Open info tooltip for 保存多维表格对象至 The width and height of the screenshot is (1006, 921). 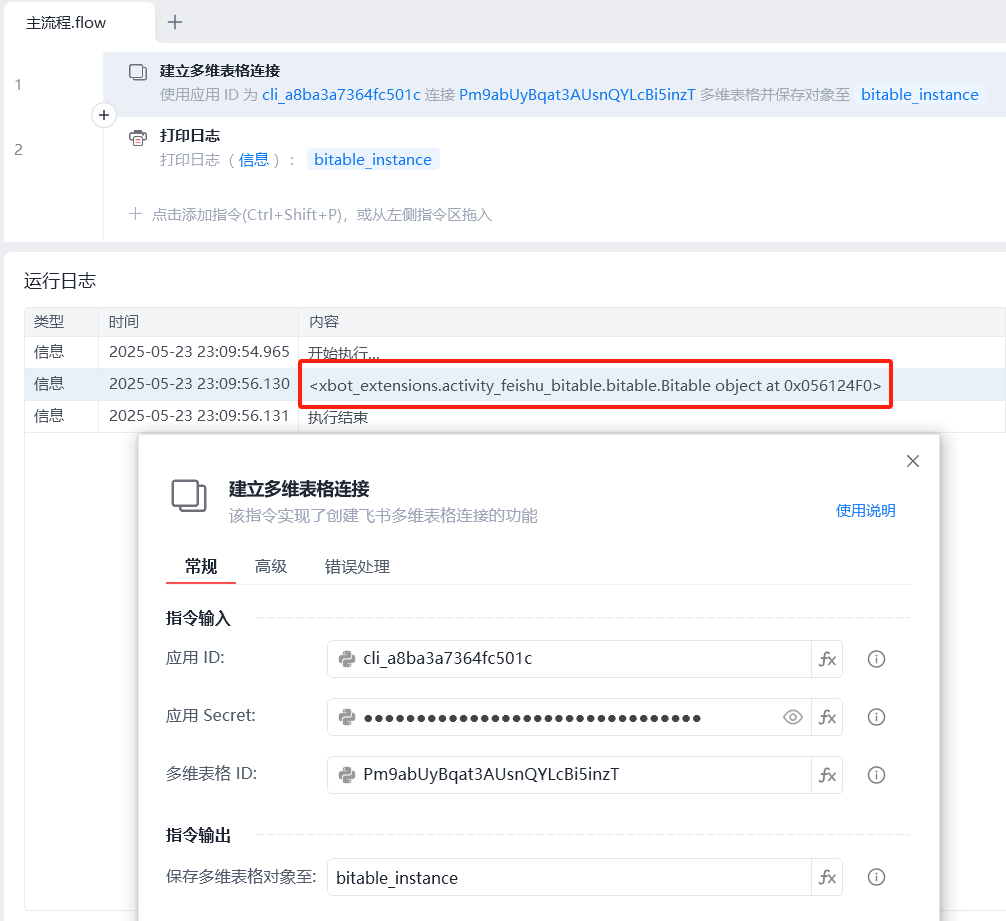(x=877, y=877)
